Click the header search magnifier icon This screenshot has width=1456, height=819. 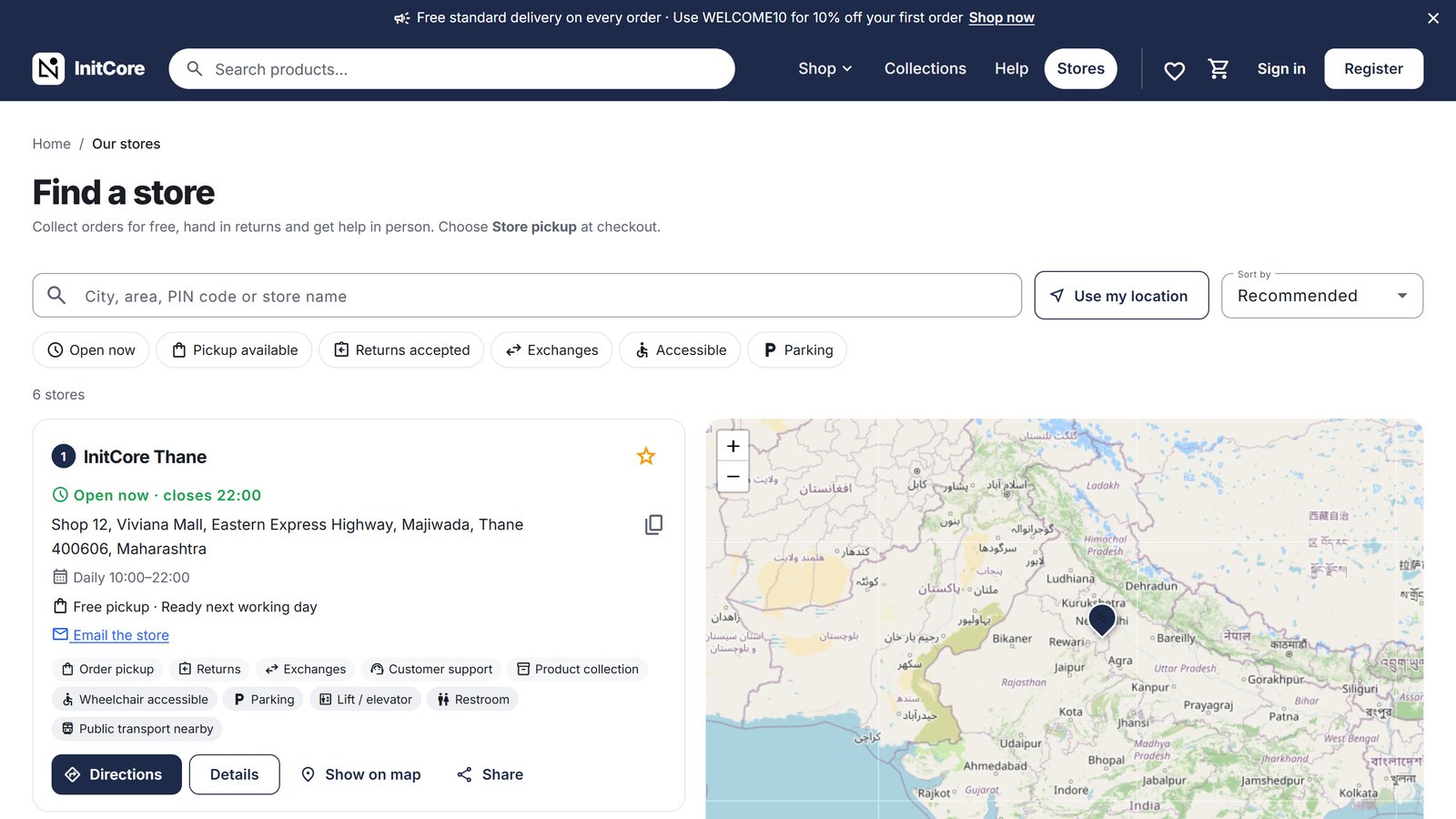[195, 69]
